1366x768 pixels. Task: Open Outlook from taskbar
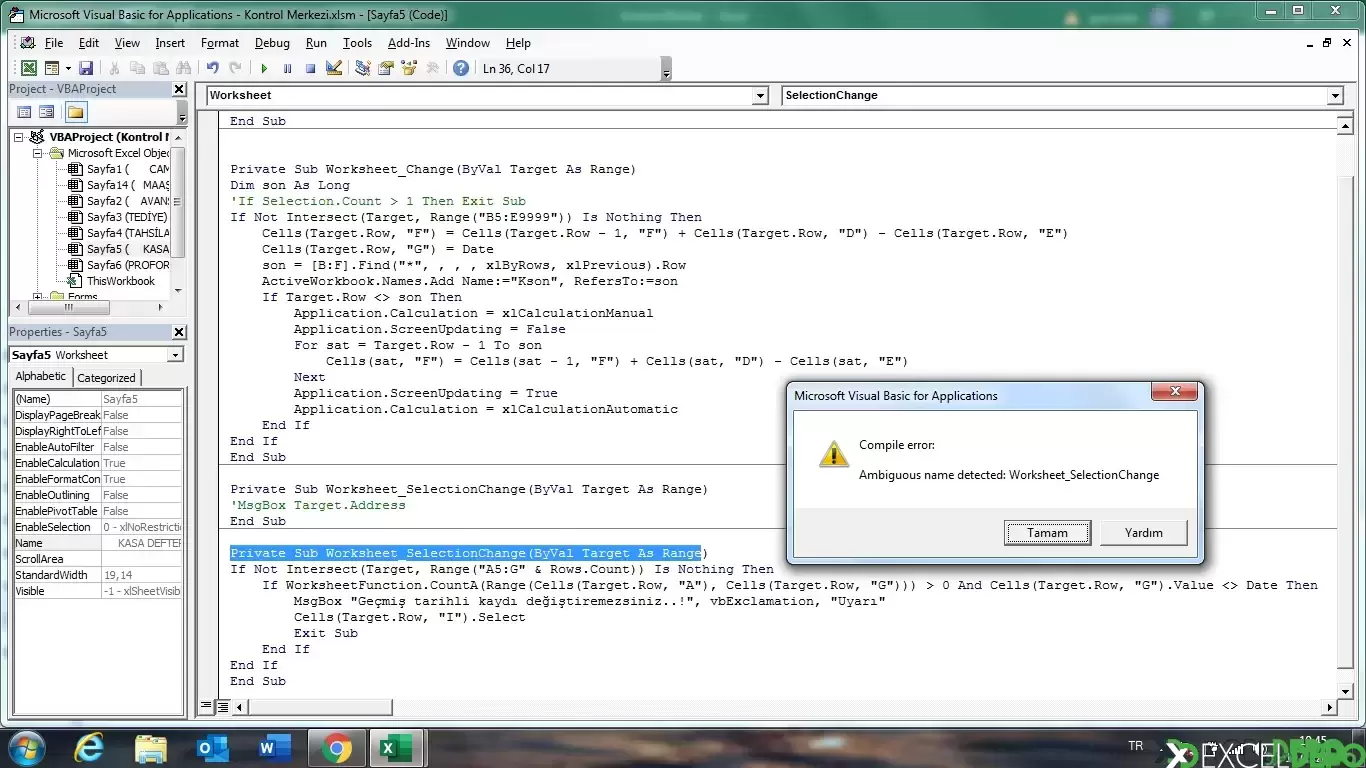pos(212,748)
